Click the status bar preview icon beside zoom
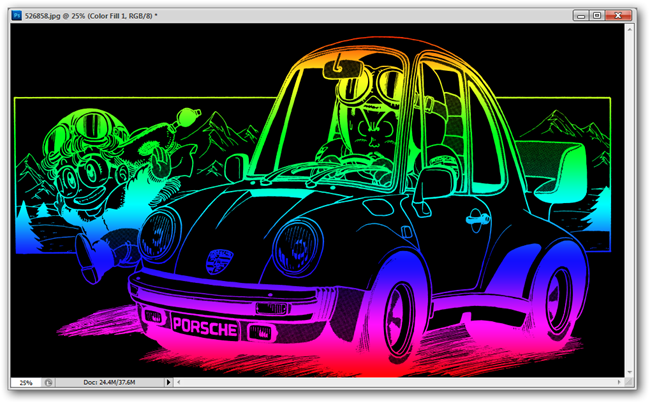Screen dimensions: 650x403 click(x=49, y=382)
